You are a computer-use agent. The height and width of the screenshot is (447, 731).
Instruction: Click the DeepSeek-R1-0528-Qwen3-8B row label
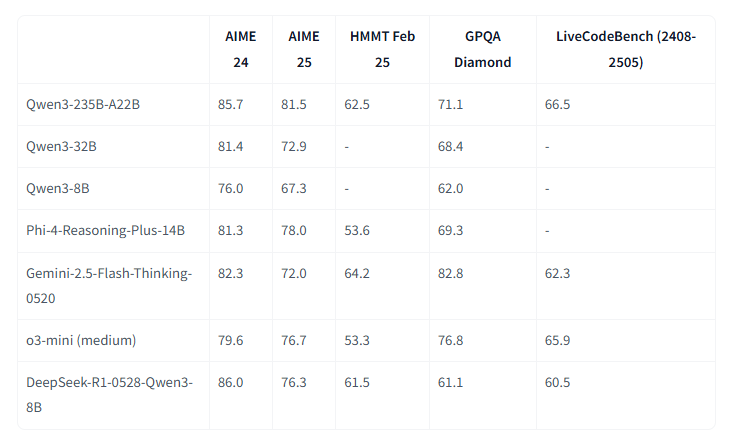click(x=108, y=394)
